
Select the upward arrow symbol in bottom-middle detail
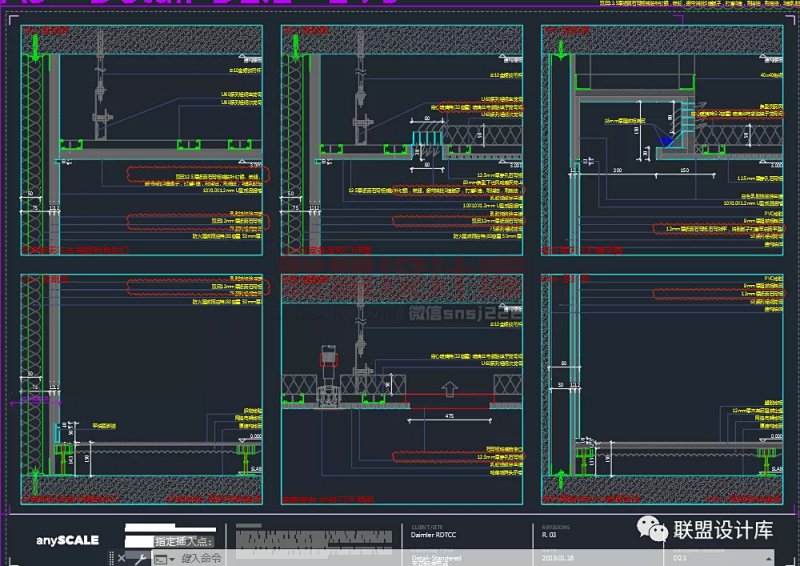point(449,388)
